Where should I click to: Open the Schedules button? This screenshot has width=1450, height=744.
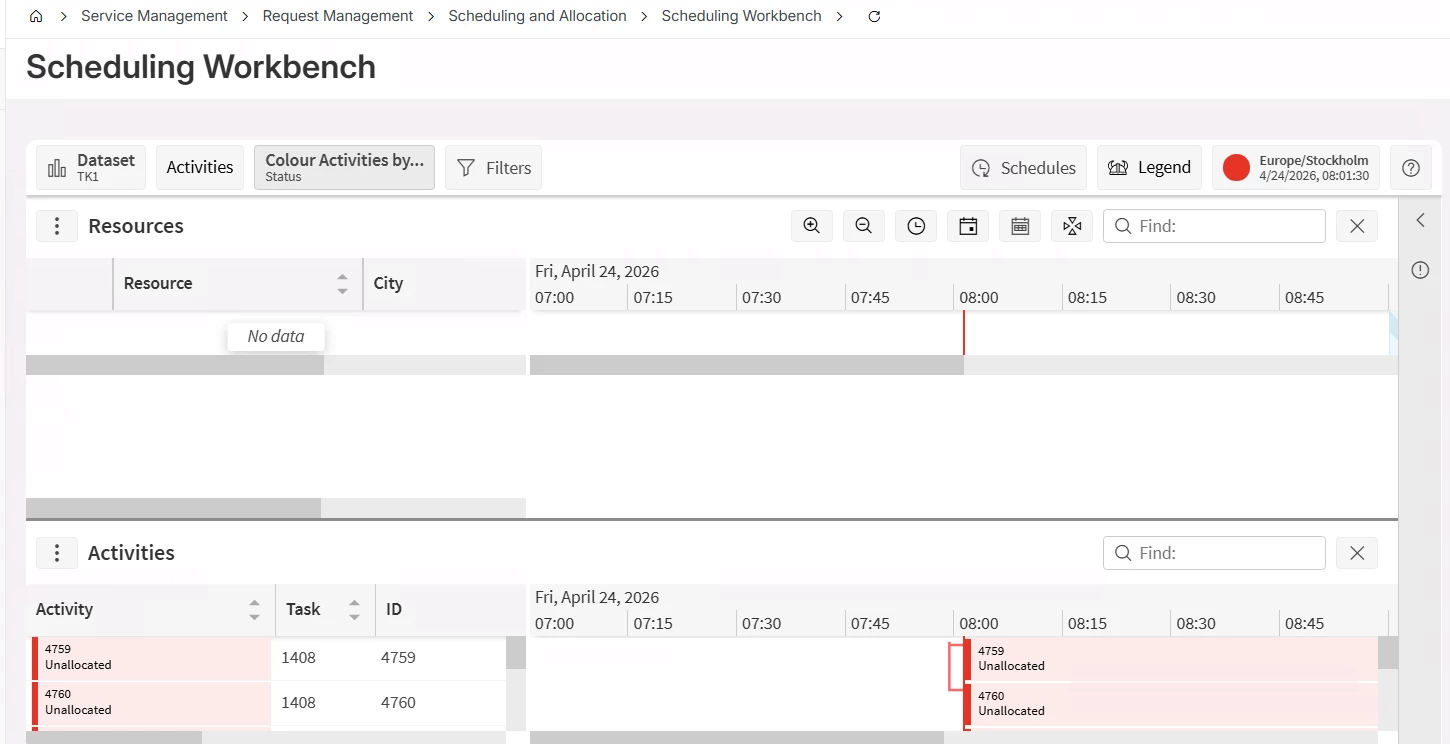tap(1024, 168)
